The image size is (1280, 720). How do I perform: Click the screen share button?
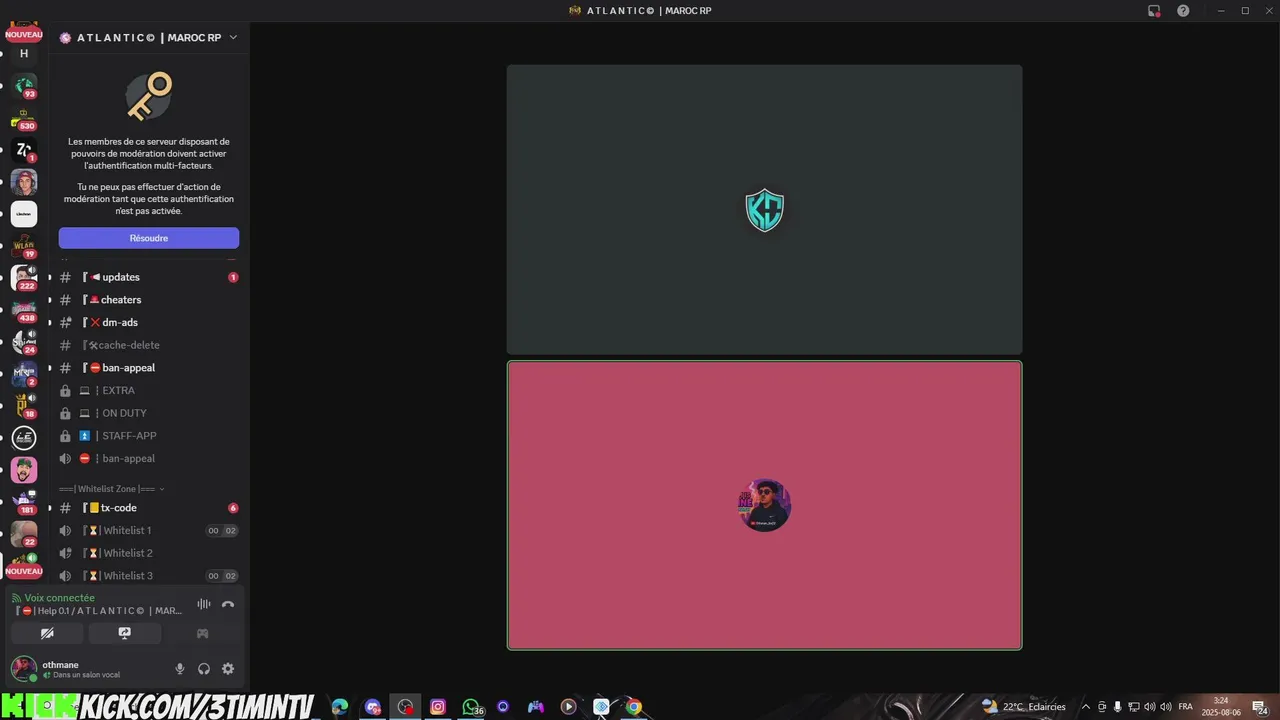pos(125,633)
